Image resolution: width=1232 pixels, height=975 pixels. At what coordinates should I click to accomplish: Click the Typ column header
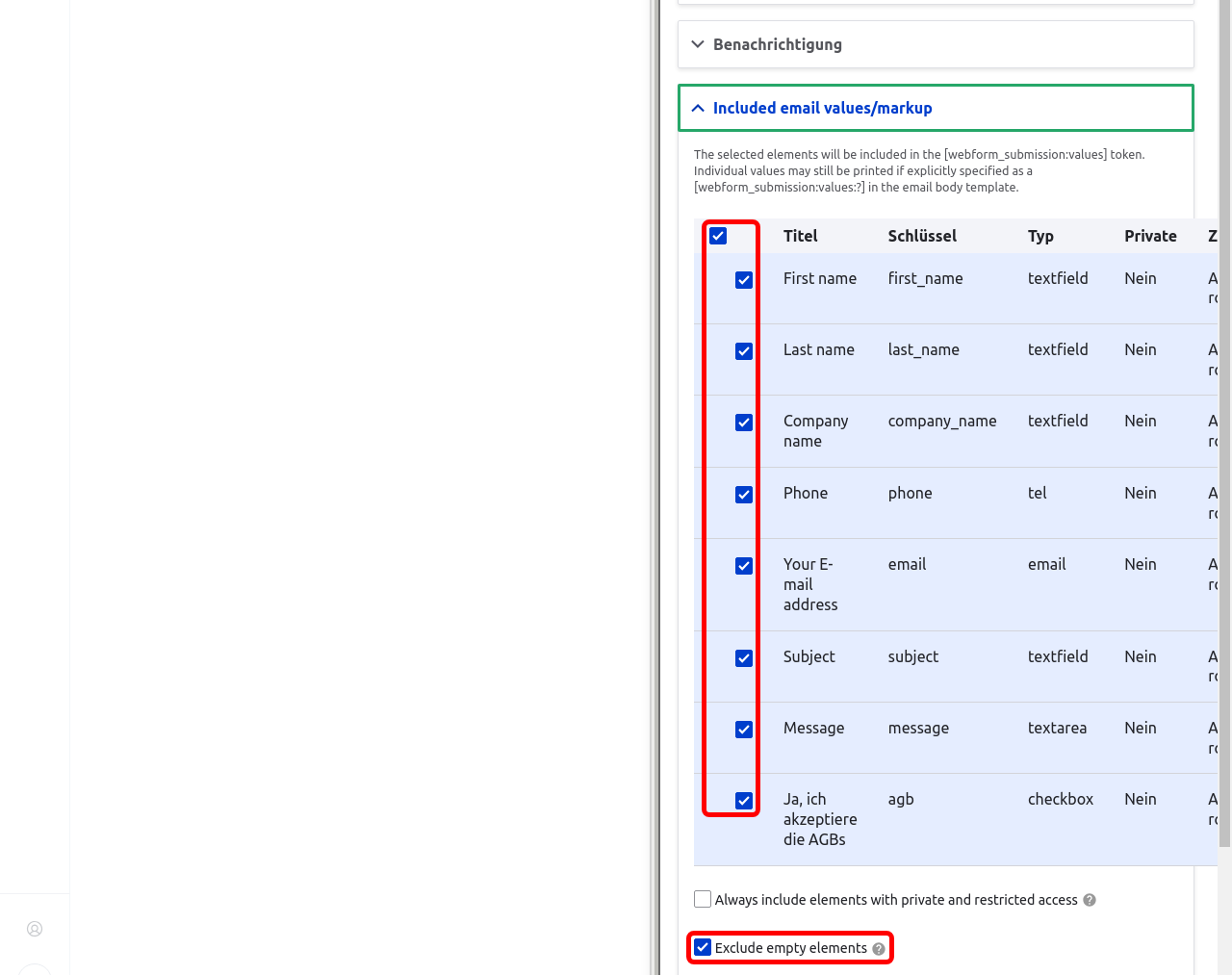[x=1040, y=236]
